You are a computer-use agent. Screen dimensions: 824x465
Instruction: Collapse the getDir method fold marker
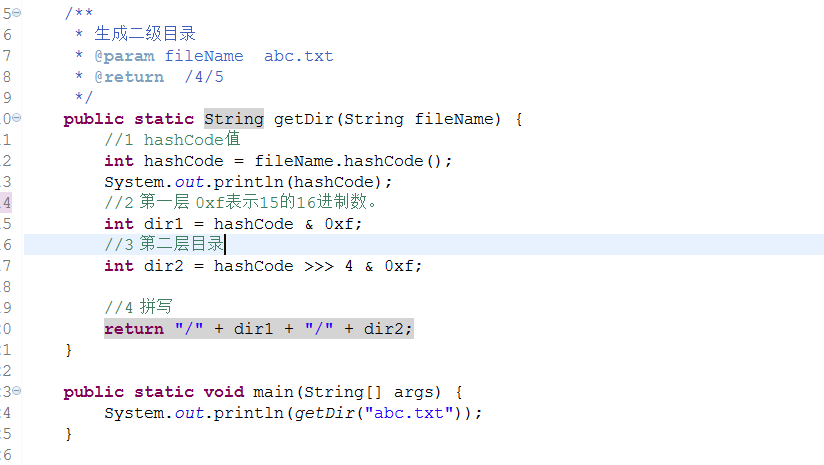coord(16,118)
